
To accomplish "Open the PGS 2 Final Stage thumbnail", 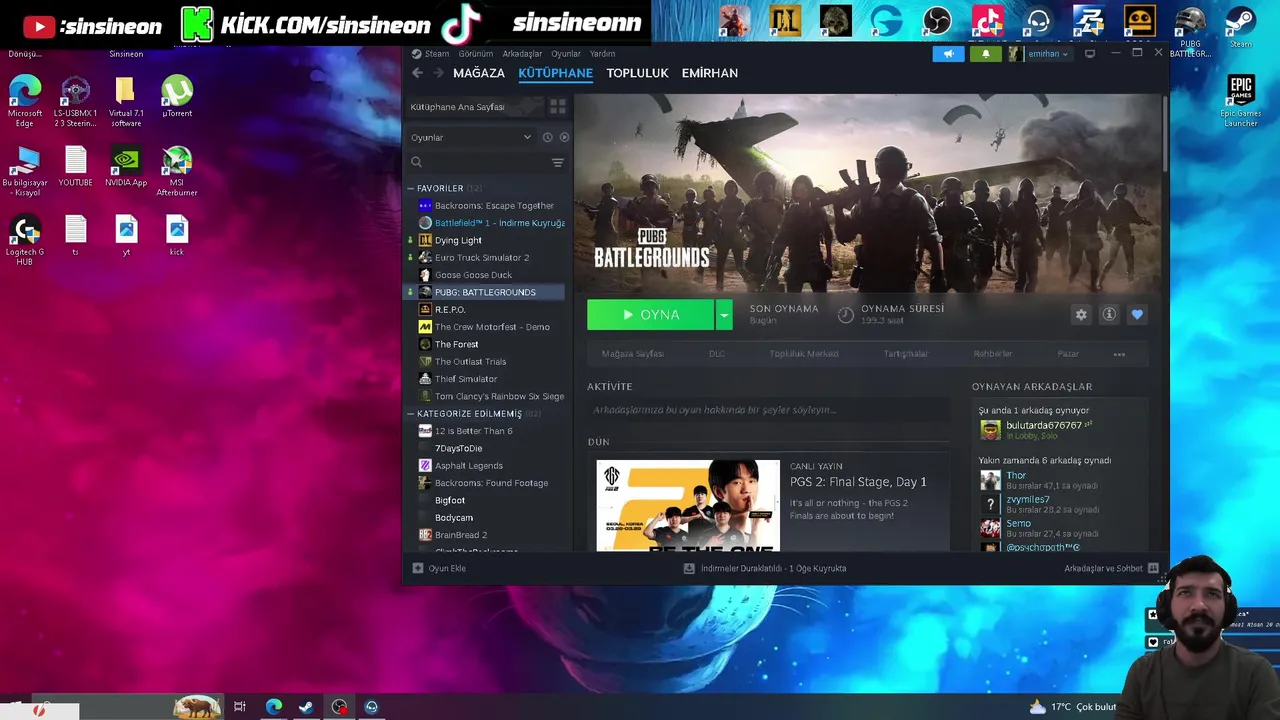I will tap(688, 505).
